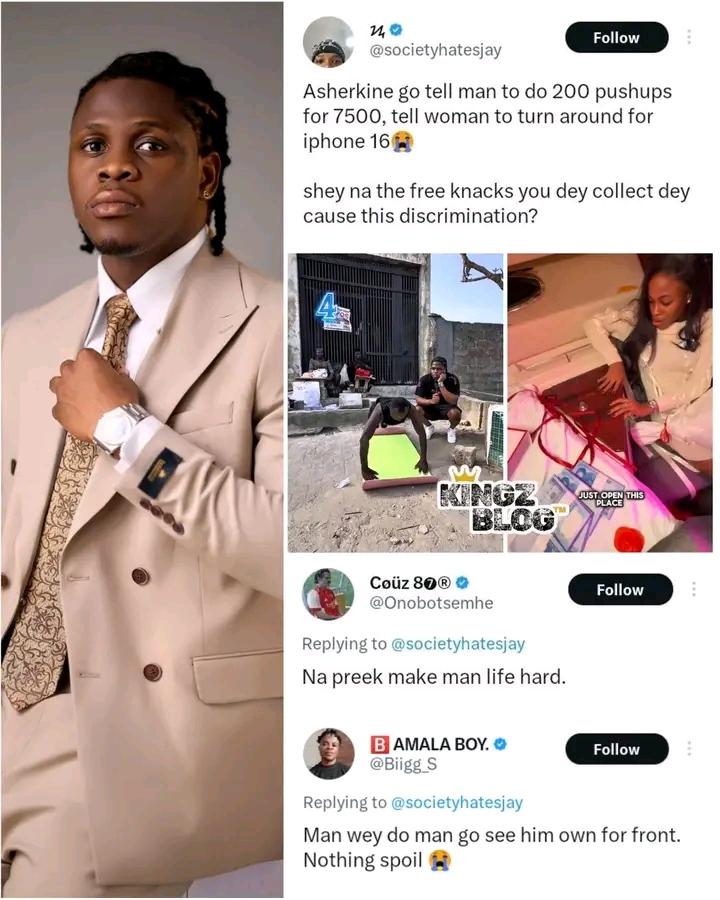
Task: Open @societyhatesjay link in Biigg_S reply
Action: click(x=456, y=802)
